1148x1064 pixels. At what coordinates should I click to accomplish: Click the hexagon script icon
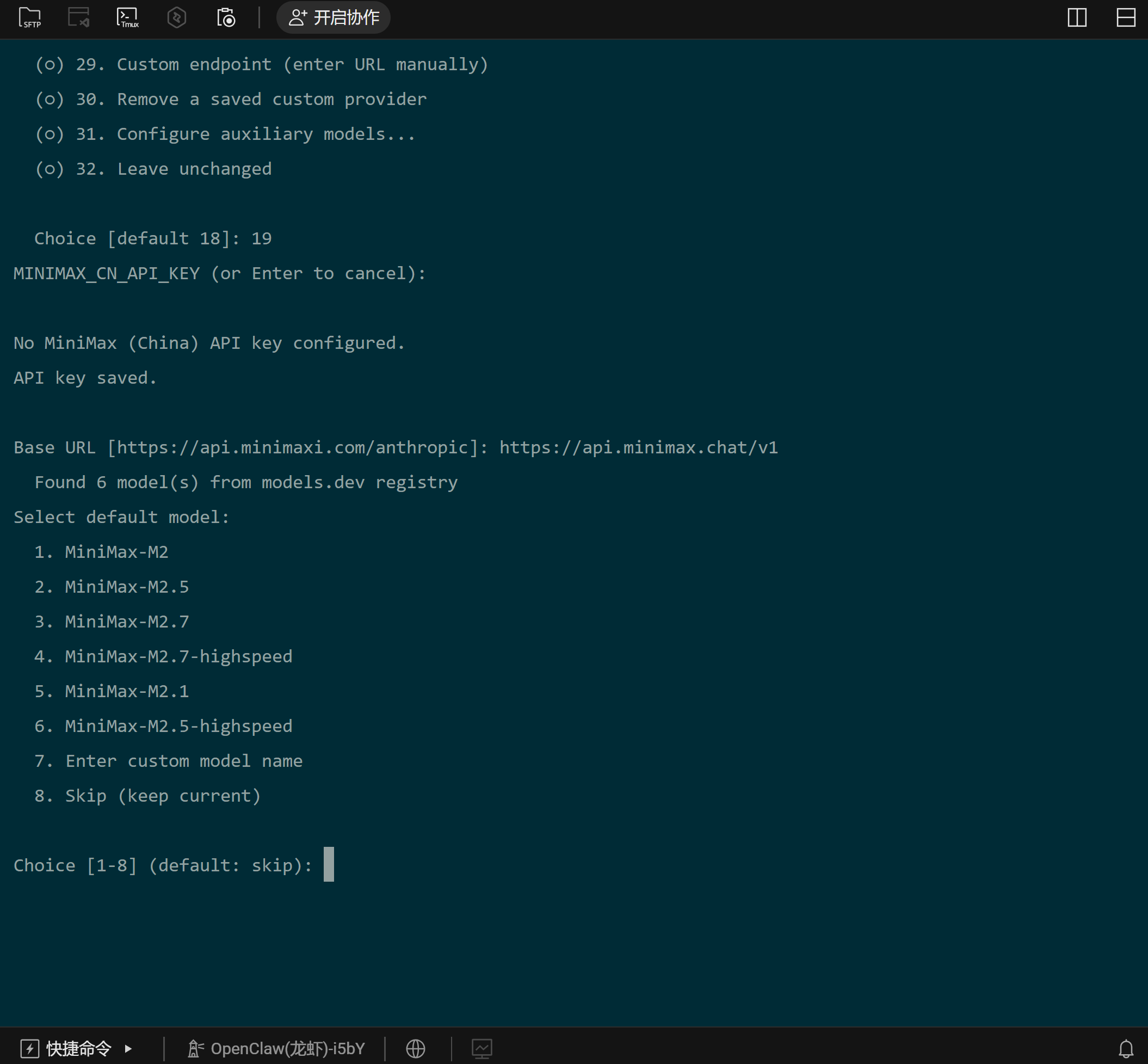coord(177,17)
